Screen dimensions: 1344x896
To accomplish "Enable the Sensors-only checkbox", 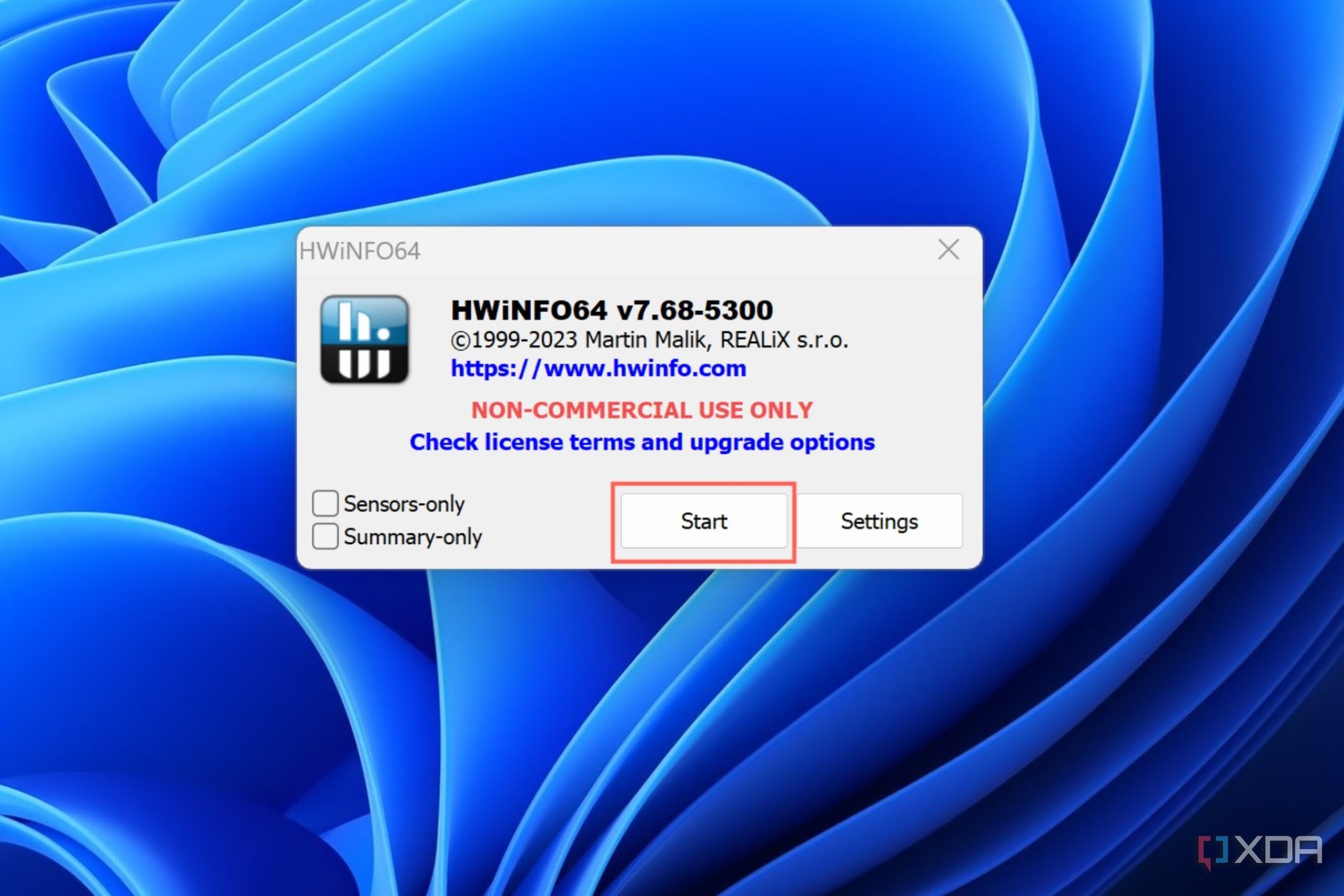I will [x=324, y=503].
